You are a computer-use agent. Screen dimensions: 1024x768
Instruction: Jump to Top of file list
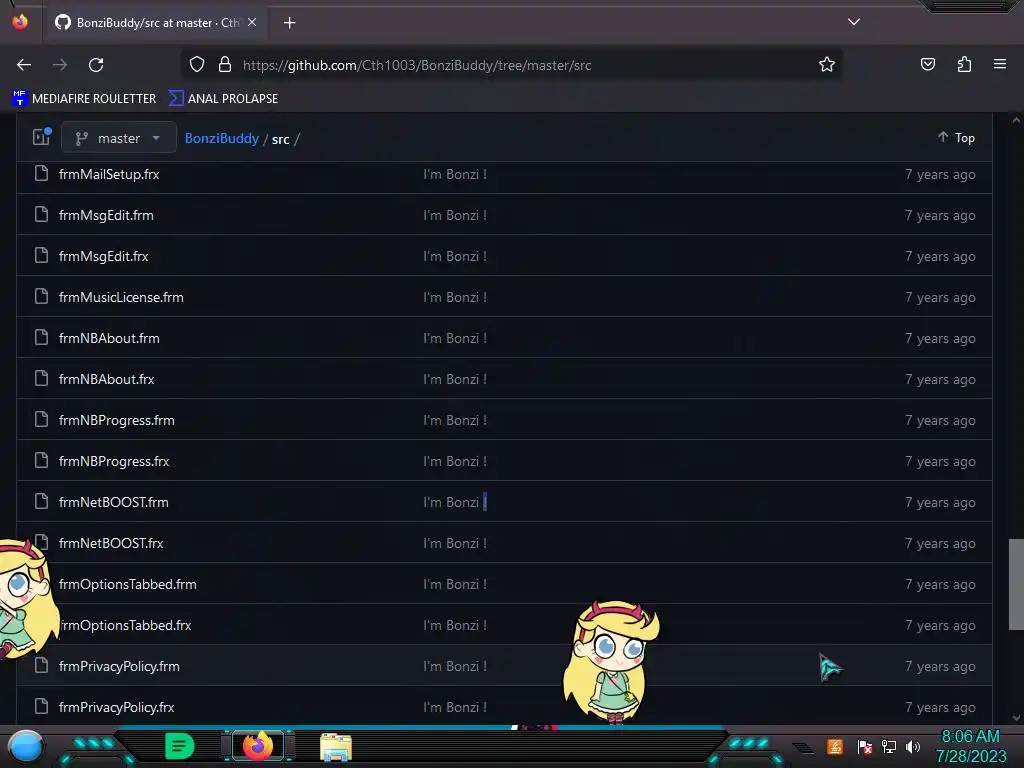coord(957,138)
